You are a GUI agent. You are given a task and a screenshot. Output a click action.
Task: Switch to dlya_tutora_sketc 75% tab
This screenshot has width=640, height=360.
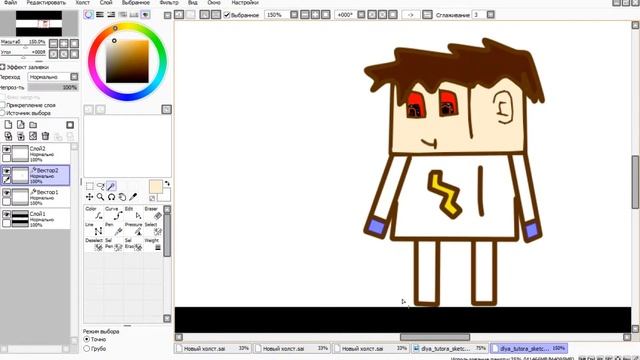coord(450,349)
